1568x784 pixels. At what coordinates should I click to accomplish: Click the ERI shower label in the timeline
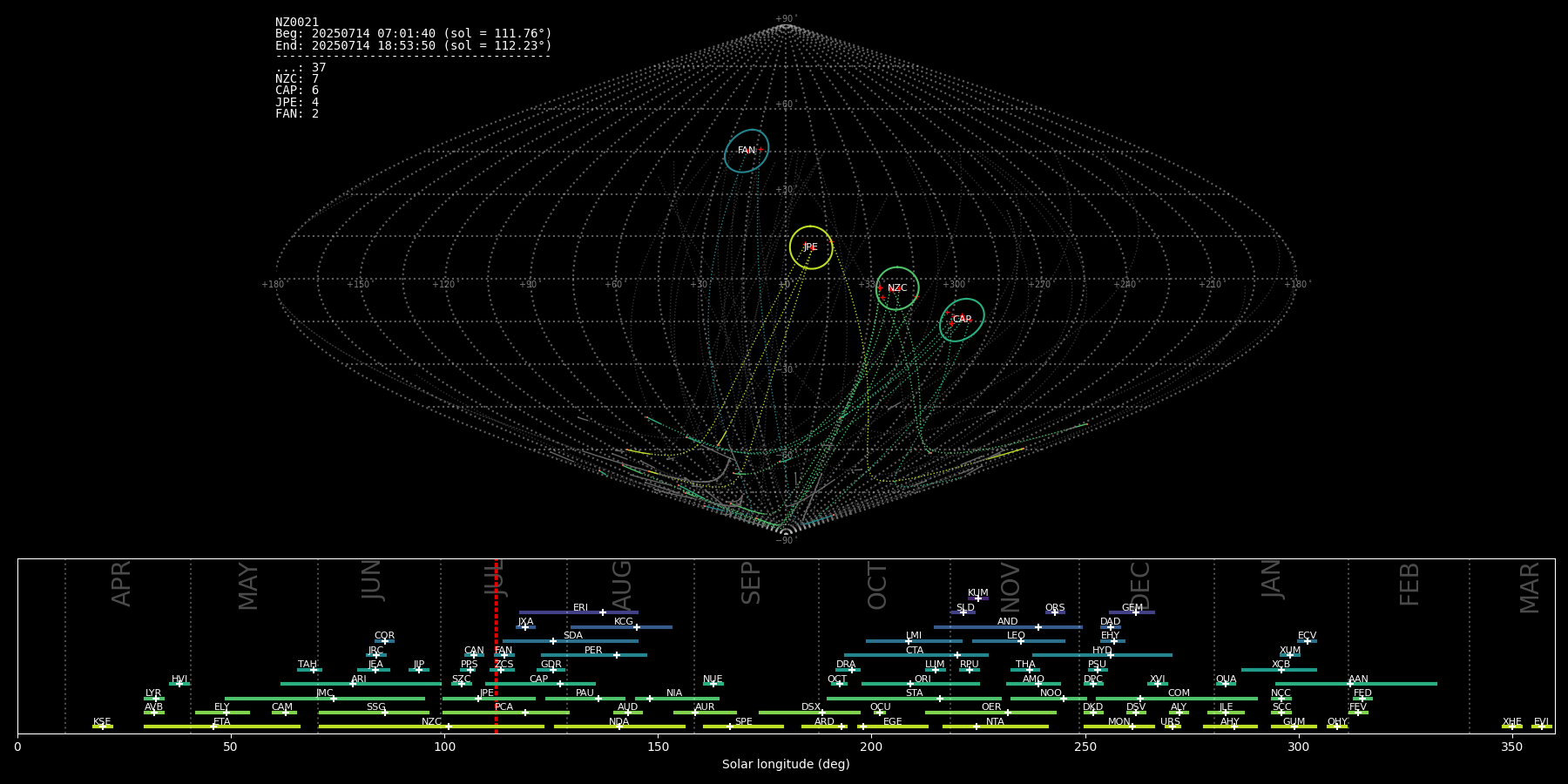click(581, 608)
